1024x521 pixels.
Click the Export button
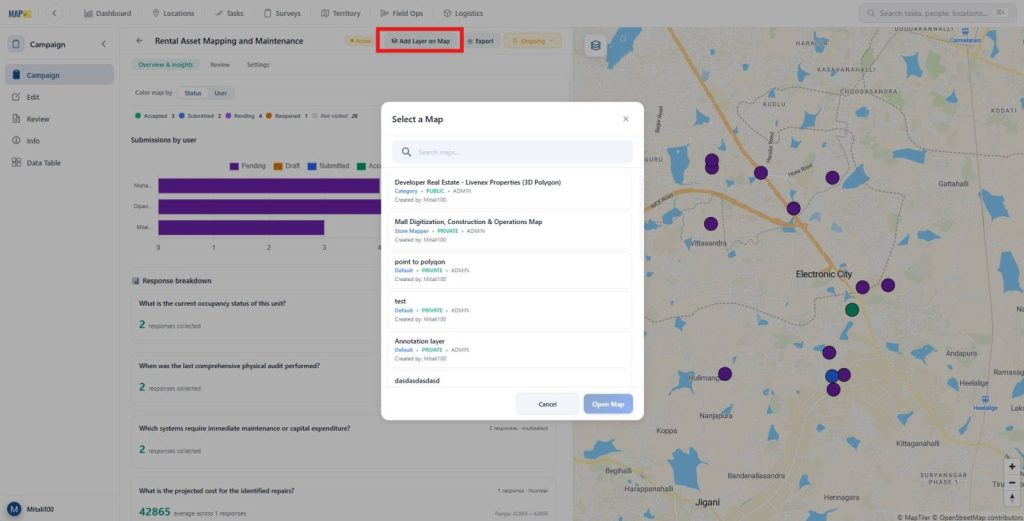(481, 40)
